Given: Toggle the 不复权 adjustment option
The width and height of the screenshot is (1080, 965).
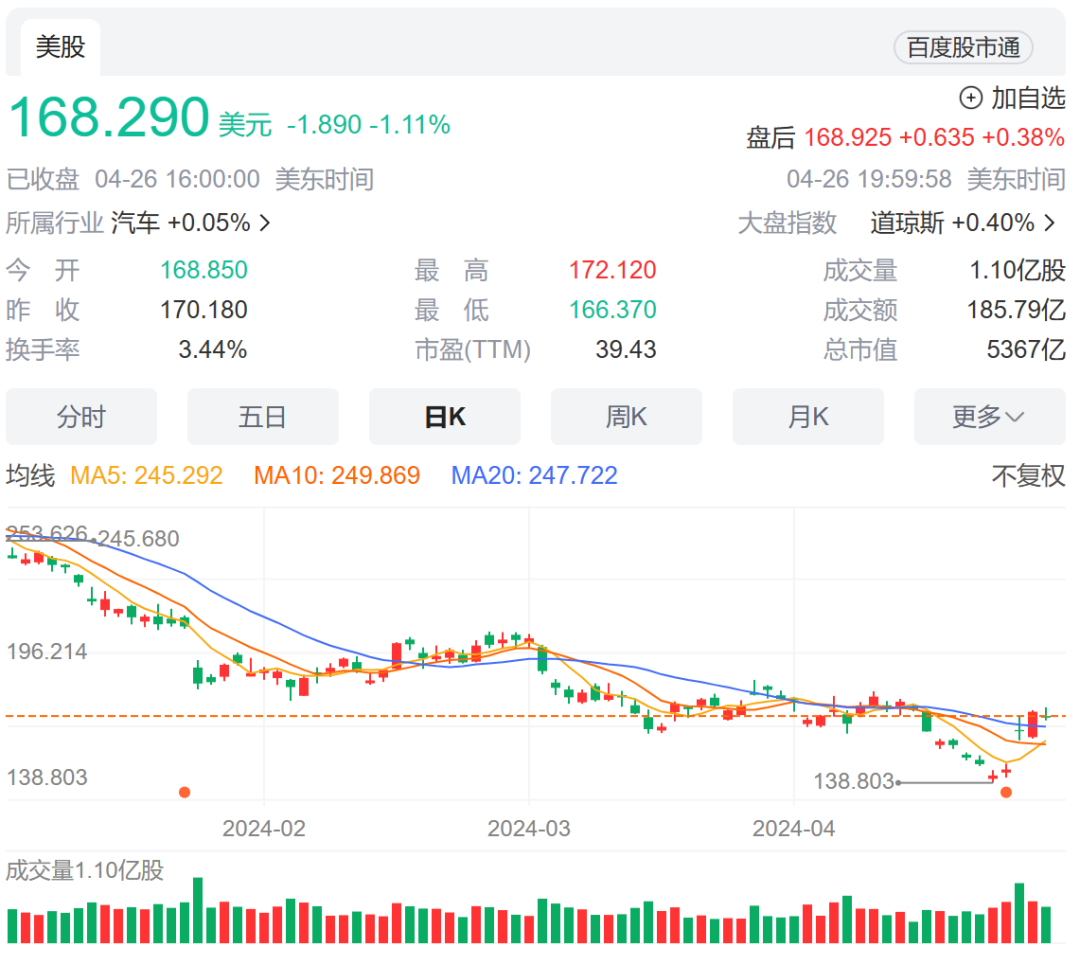Looking at the screenshot, I should [x=1028, y=475].
